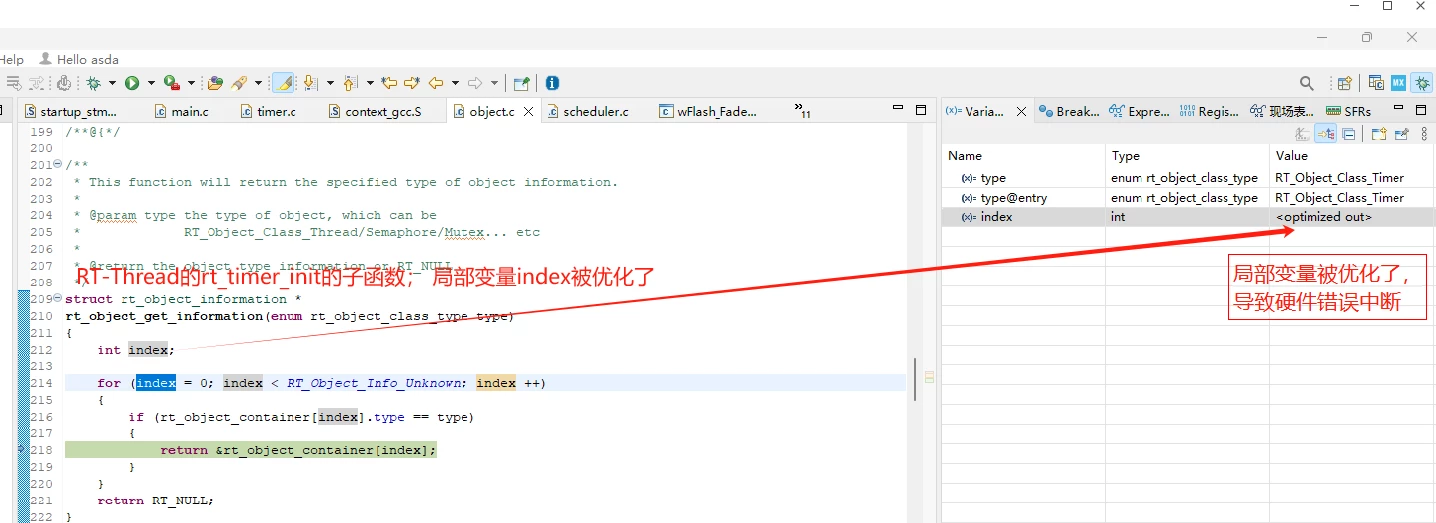The image size is (1436, 523).
Task: Collapse the comment fold at line 201
Action: [x=57, y=165]
